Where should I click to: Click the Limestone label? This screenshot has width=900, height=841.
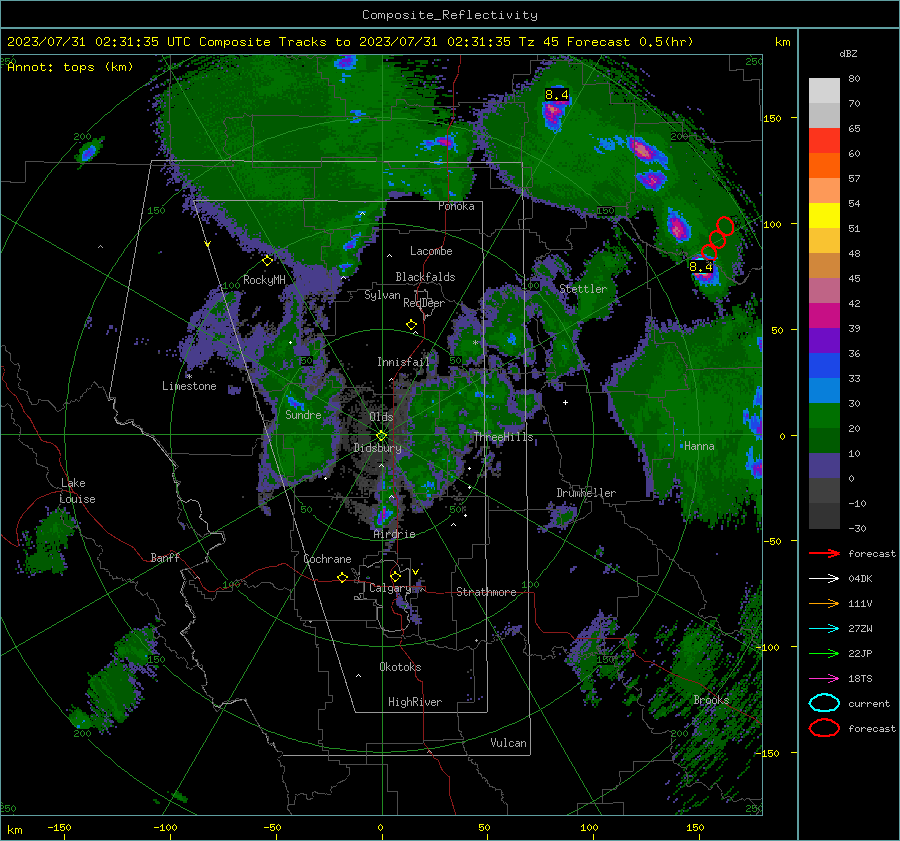click(189, 386)
